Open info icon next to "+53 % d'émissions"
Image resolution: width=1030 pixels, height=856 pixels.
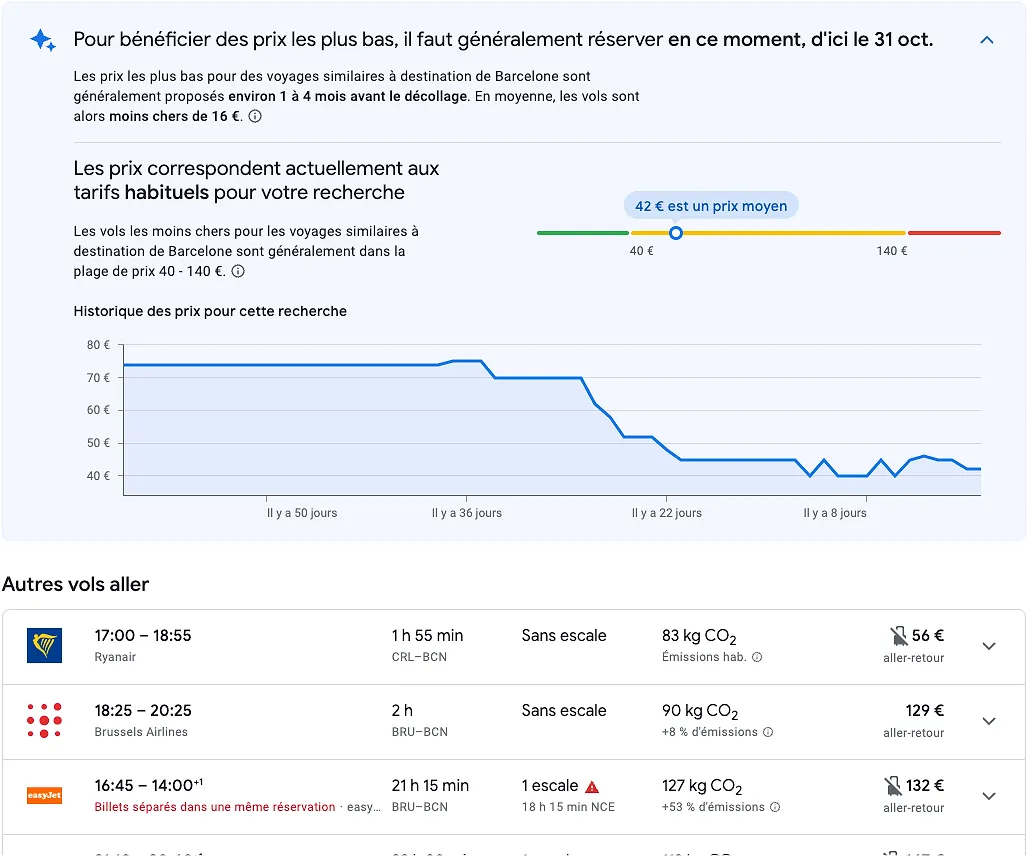point(775,807)
